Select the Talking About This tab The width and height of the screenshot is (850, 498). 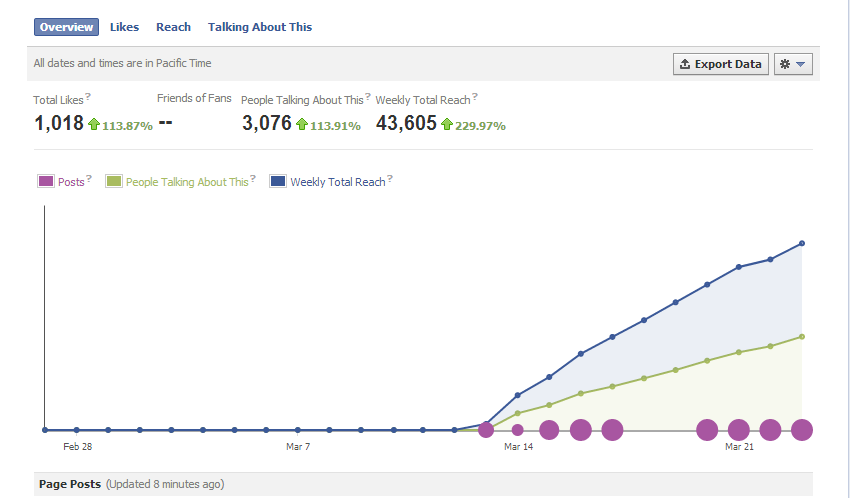coord(260,27)
